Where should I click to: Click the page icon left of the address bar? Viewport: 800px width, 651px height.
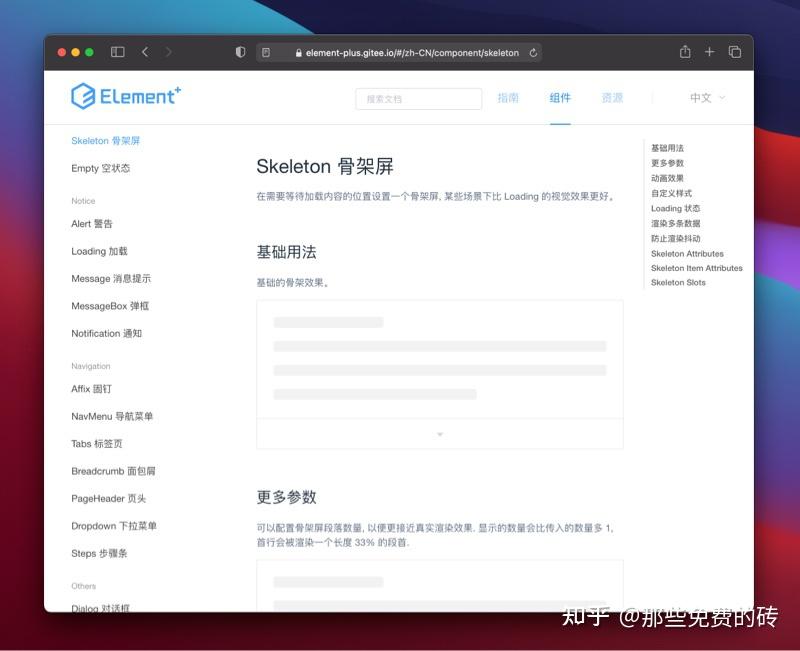pos(266,52)
